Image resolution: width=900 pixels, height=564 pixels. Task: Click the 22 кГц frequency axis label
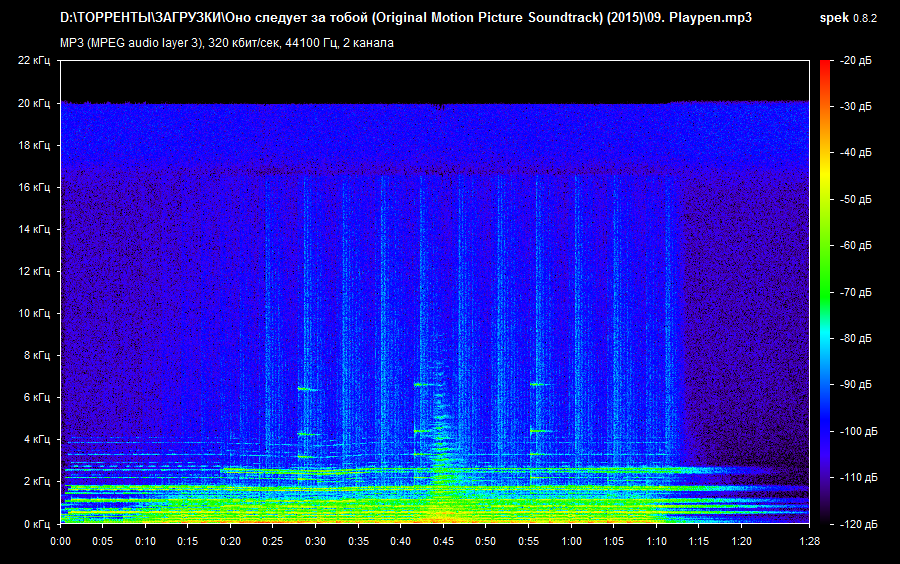[x=33, y=61]
